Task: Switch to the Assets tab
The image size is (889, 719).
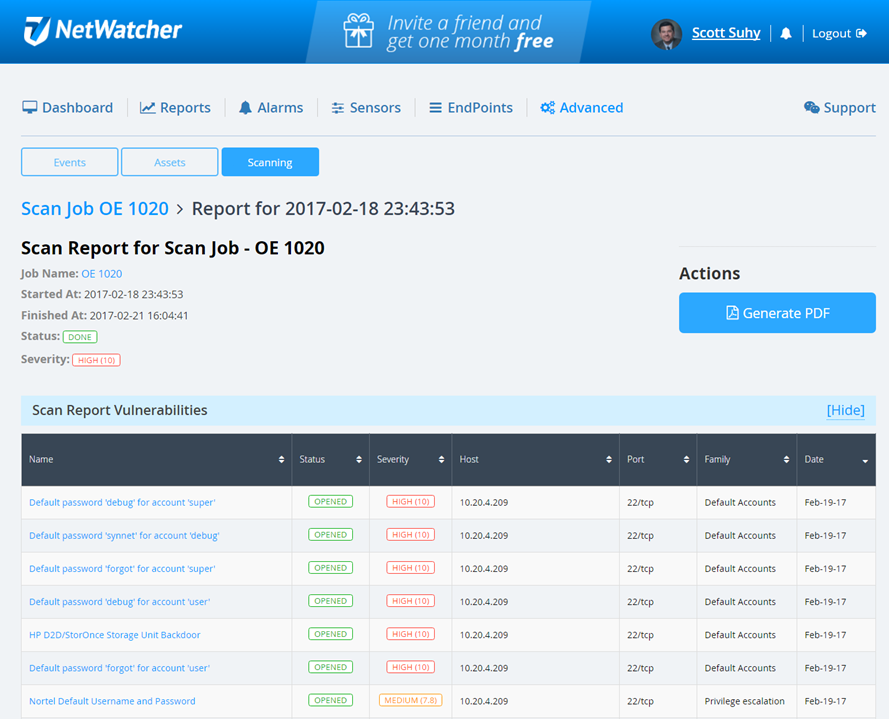Action: tap(169, 161)
